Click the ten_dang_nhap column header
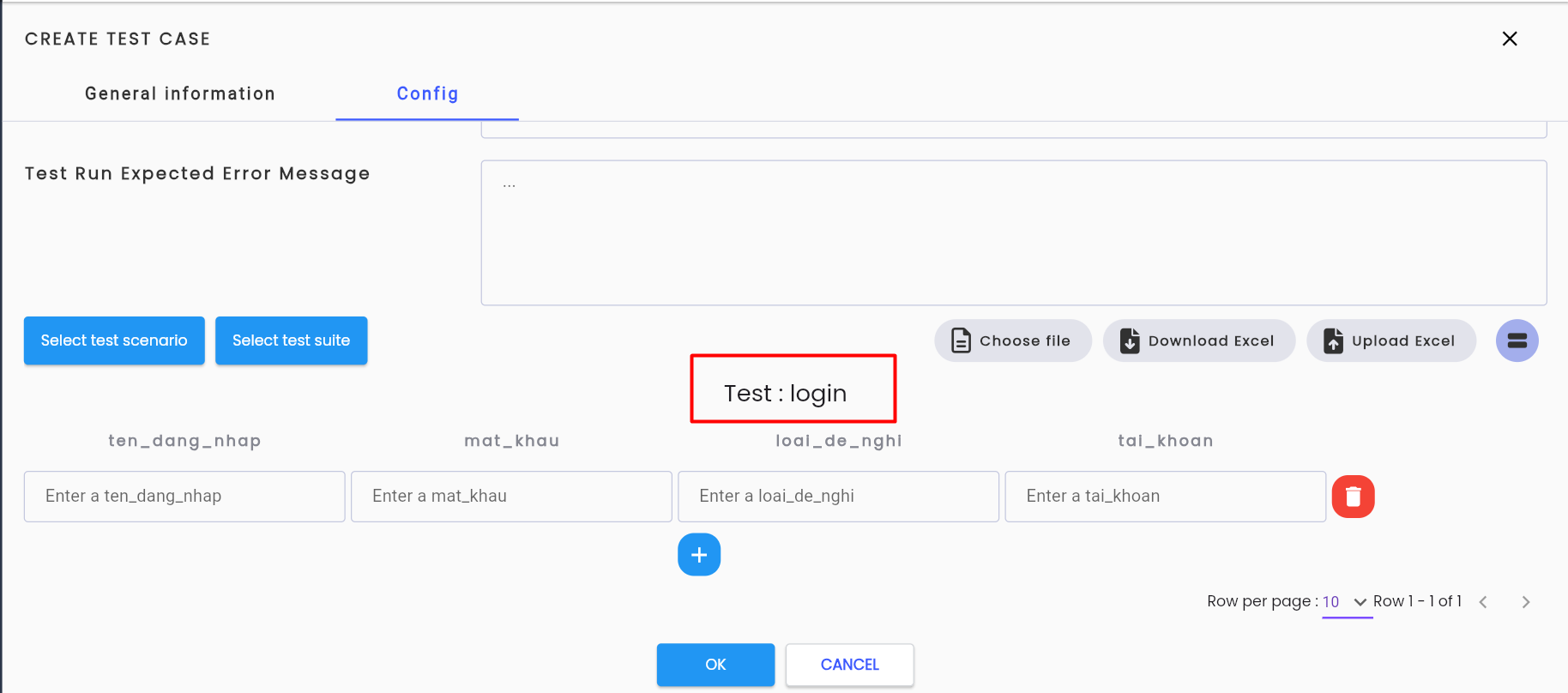Image resolution: width=1568 pixels, height=693 pixels. point(184,441)
